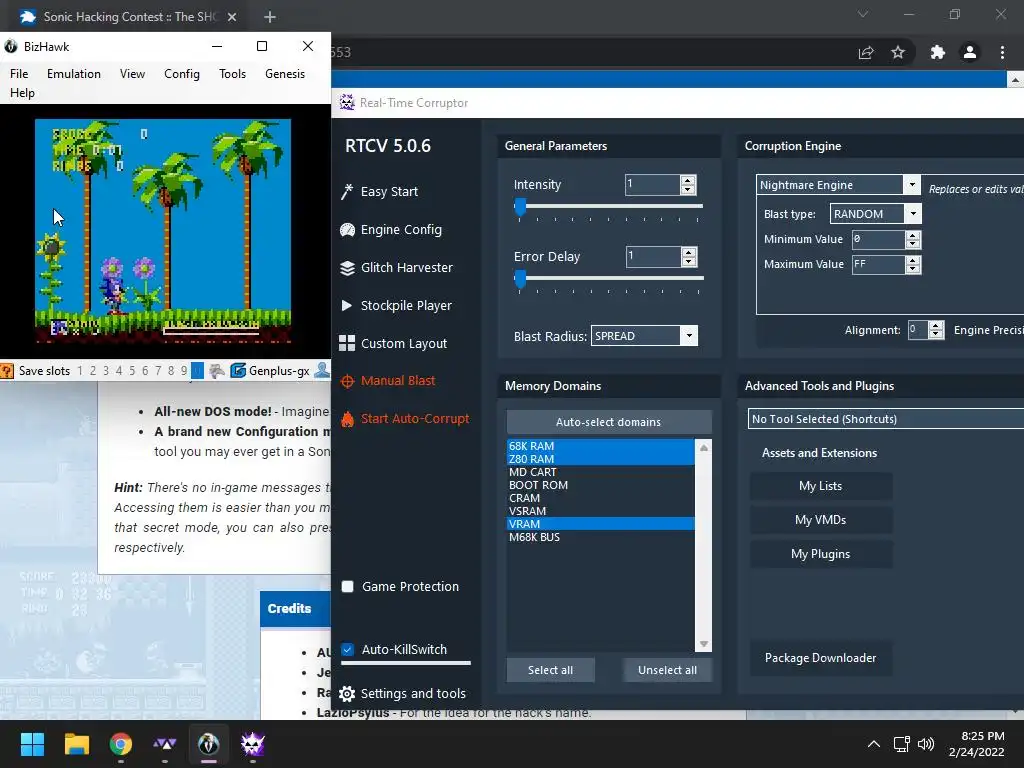Screen dimensions: 1024x768
Task: Bookmark this page with star icon
Action: click(x=898, y=52)
